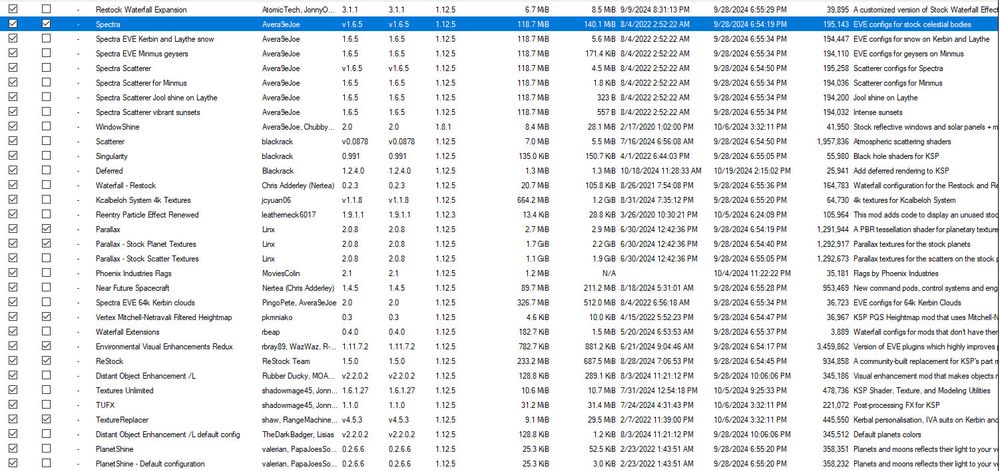Select Spectra EVE 64k Kerbin clouds
Viewport: 1000px width, 471px height.
pos(500,302)
